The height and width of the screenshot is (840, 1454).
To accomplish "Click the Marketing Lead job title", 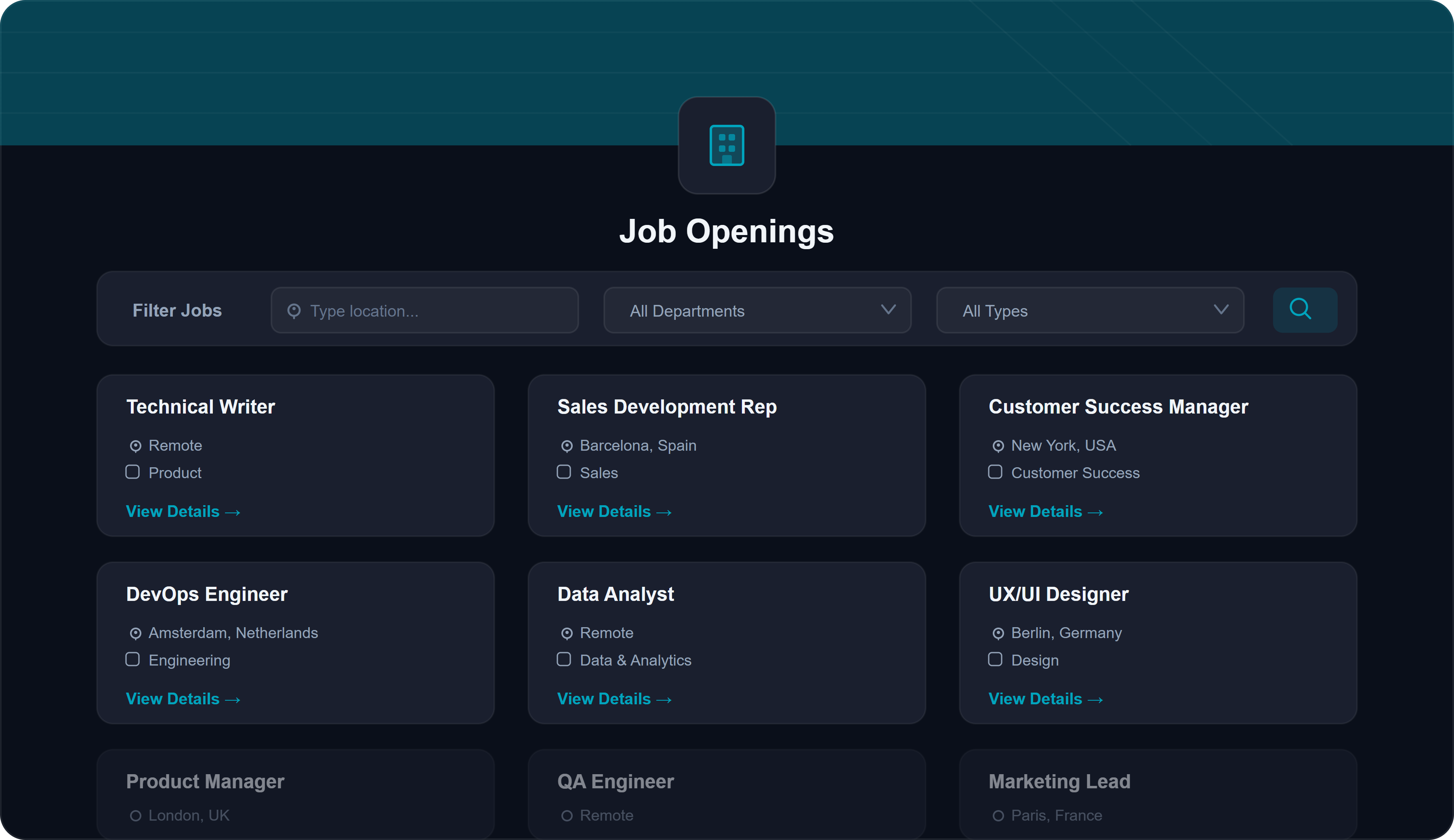I will [x=1059, y=782].
